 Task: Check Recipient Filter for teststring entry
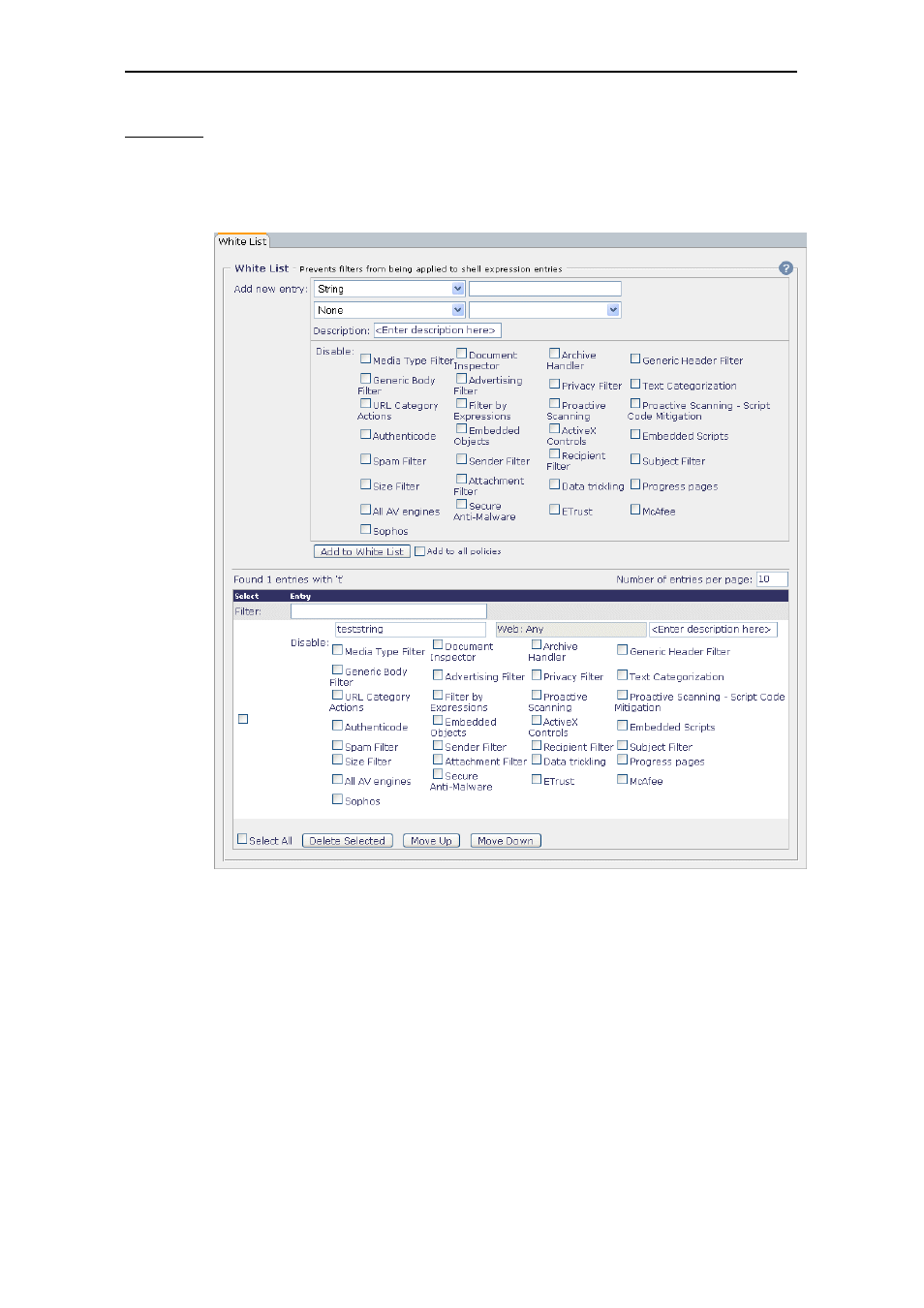[537, 745]
